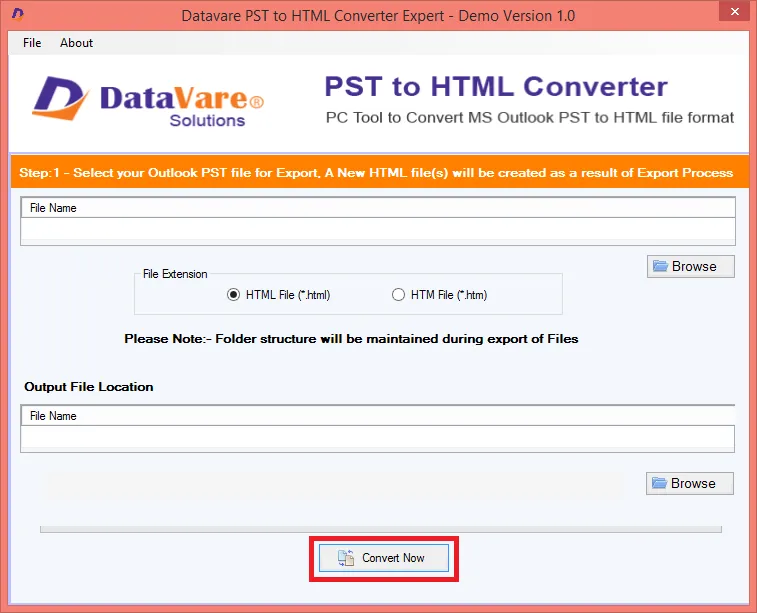Click the 'Output File Location' label
This screenshot has width=757, height=613.
coord(89,387)
